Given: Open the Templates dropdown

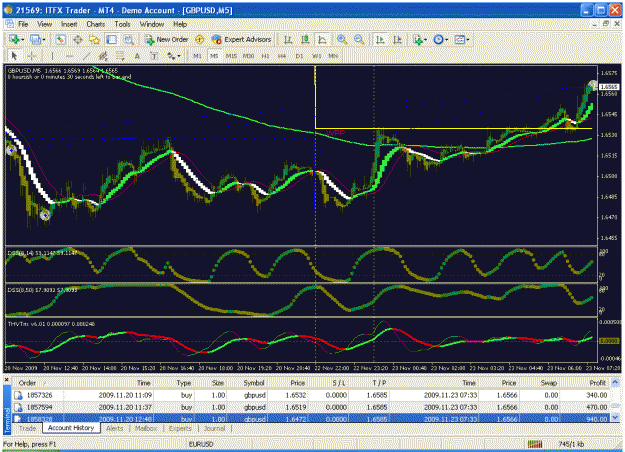Looking at the screenshot, I should 462,39.
